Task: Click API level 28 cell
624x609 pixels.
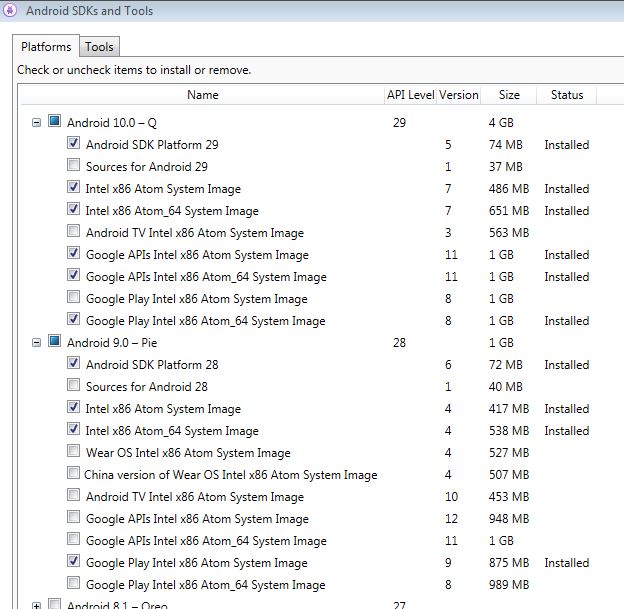Action: 399,343
